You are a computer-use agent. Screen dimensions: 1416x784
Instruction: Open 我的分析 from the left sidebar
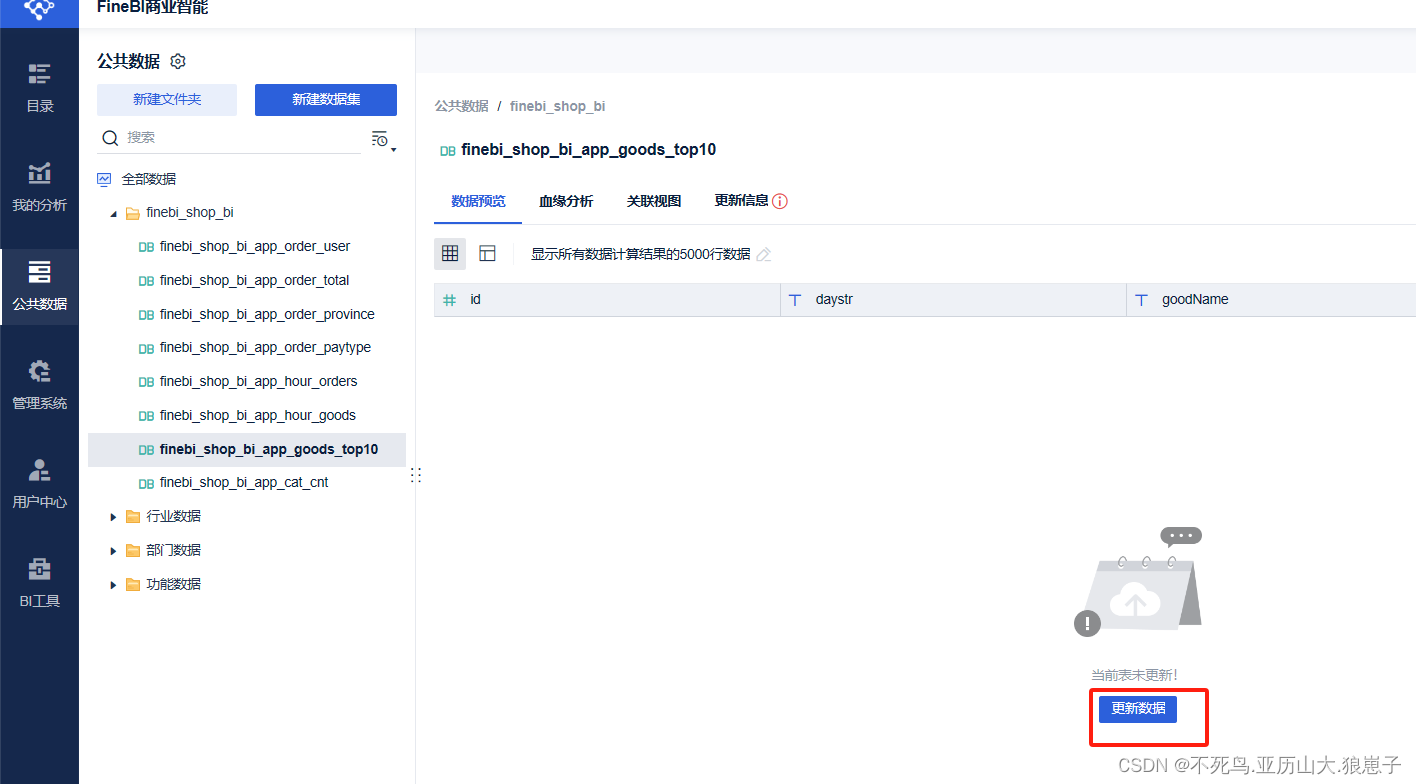click(x=39, y=188)
